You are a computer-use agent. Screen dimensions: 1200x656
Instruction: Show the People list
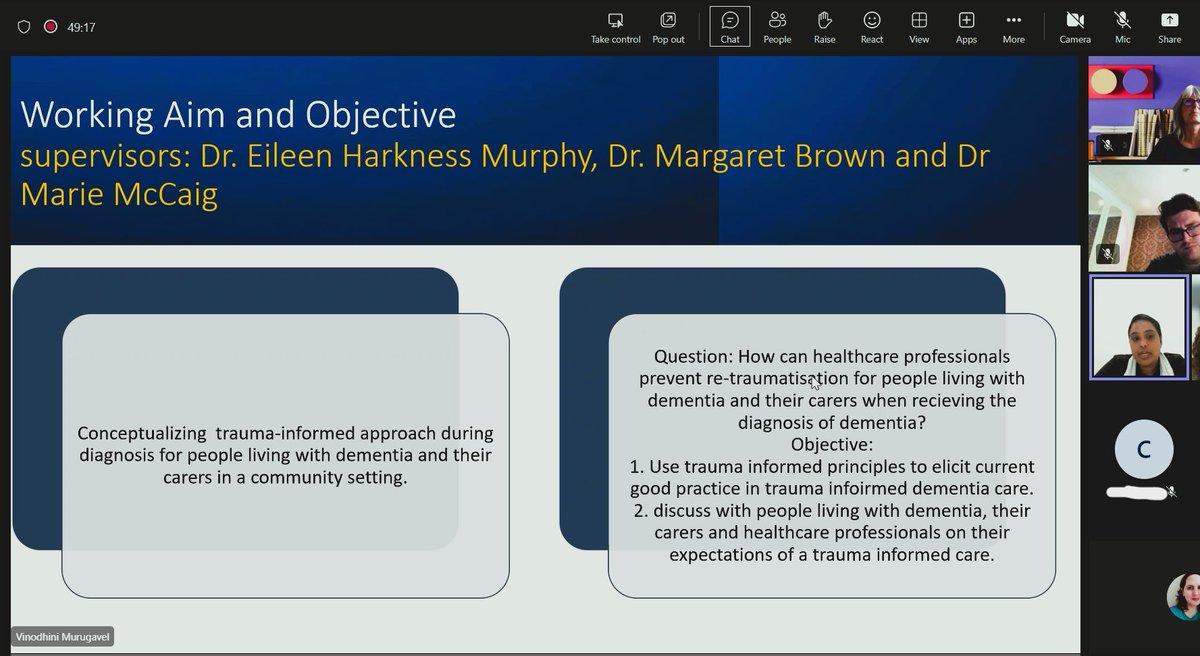pos(777,28)
